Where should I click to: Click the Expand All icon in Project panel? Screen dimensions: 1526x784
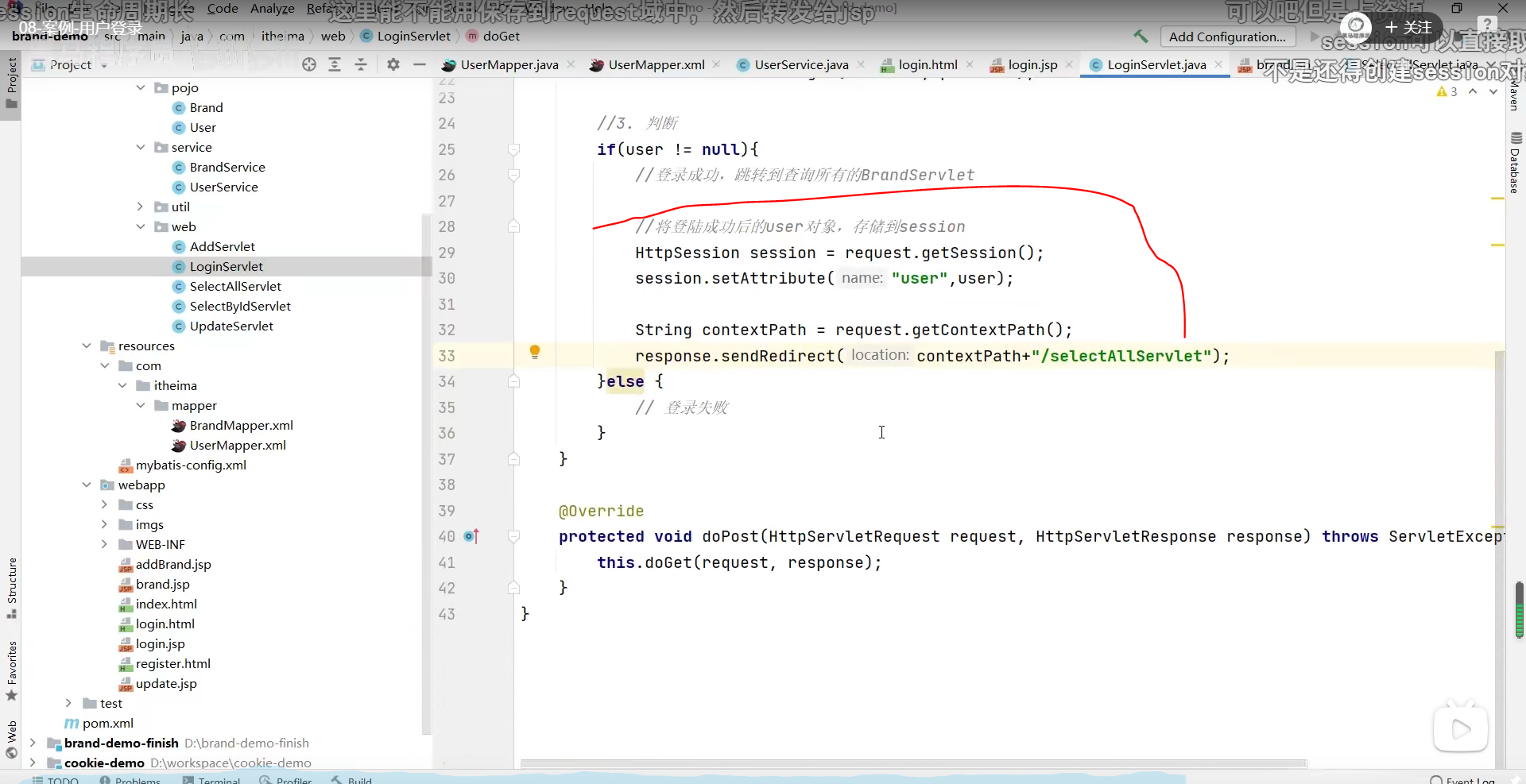pos(335,64)
